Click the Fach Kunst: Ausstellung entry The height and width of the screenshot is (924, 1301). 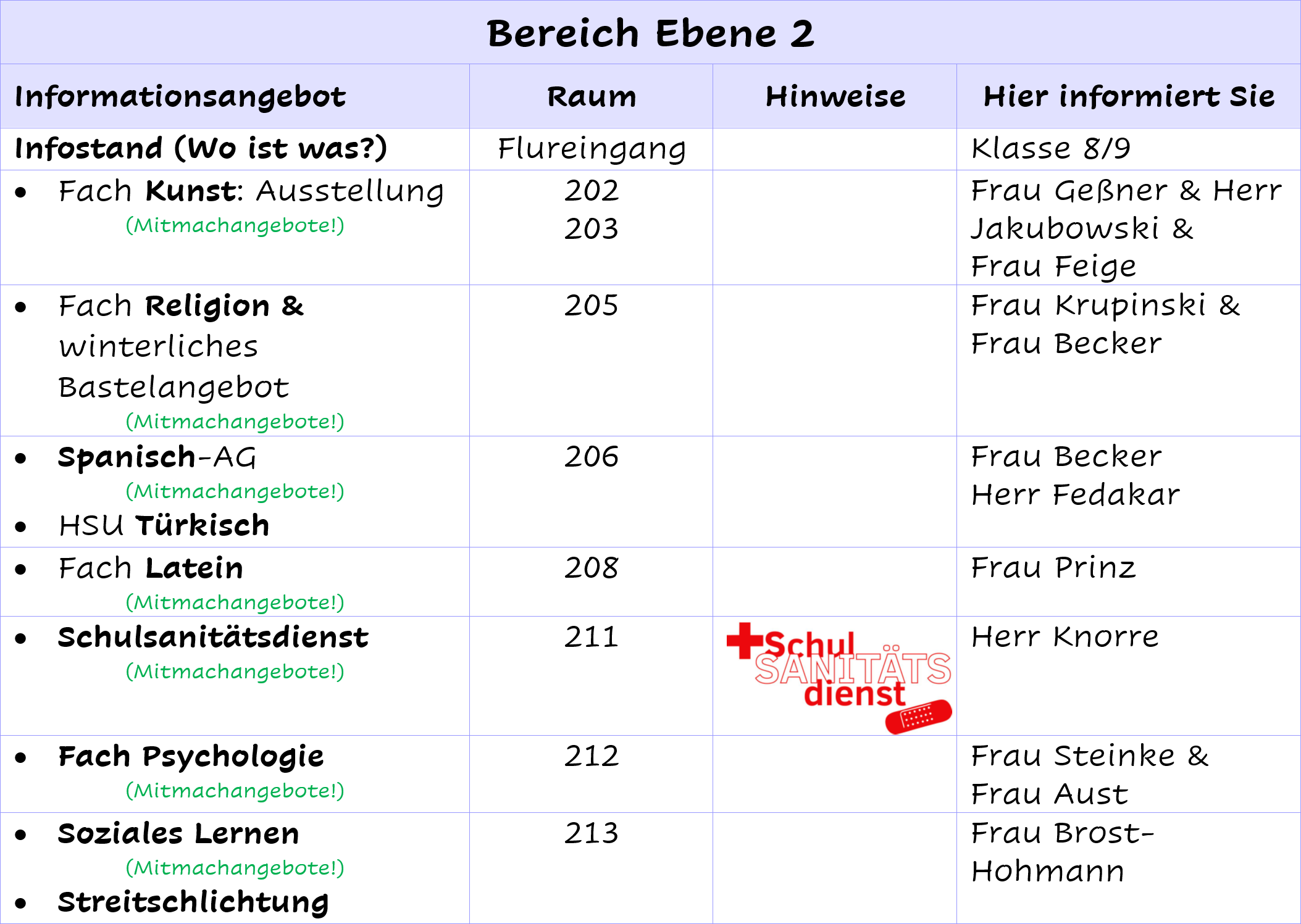[251, 191]
